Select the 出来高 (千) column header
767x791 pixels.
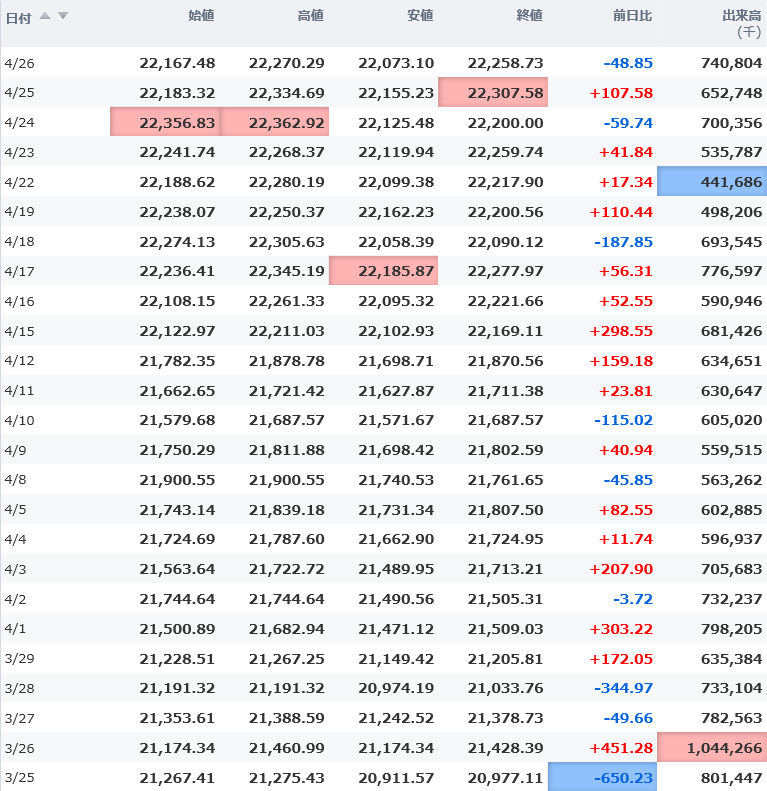(742, 23)
